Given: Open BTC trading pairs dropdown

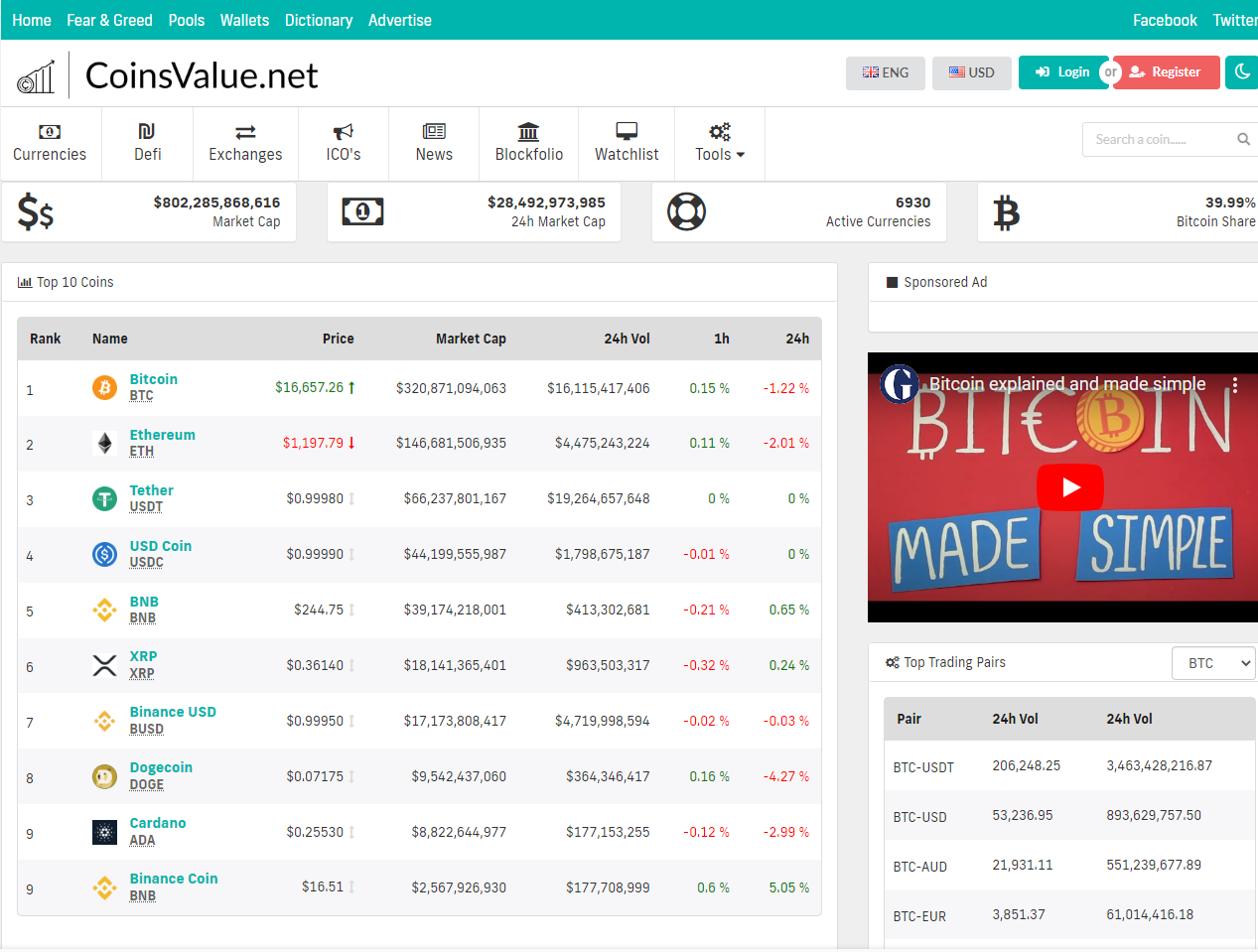Looking at the screenshot, I should pos(1213,663).
